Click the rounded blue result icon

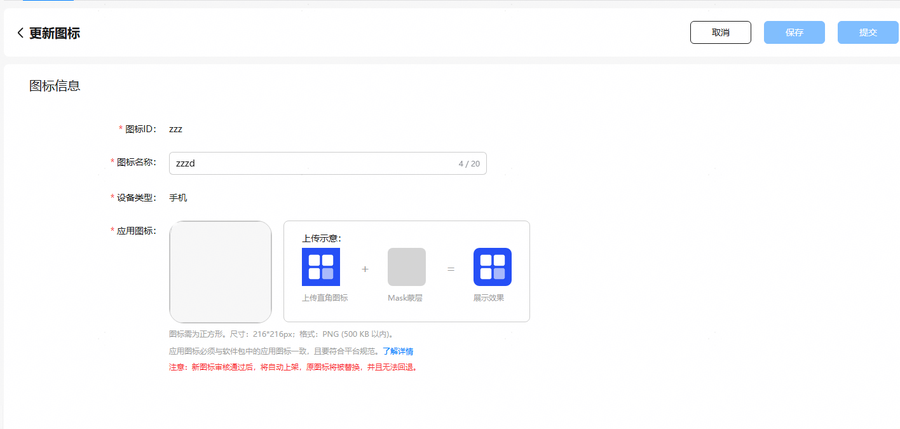492,267
